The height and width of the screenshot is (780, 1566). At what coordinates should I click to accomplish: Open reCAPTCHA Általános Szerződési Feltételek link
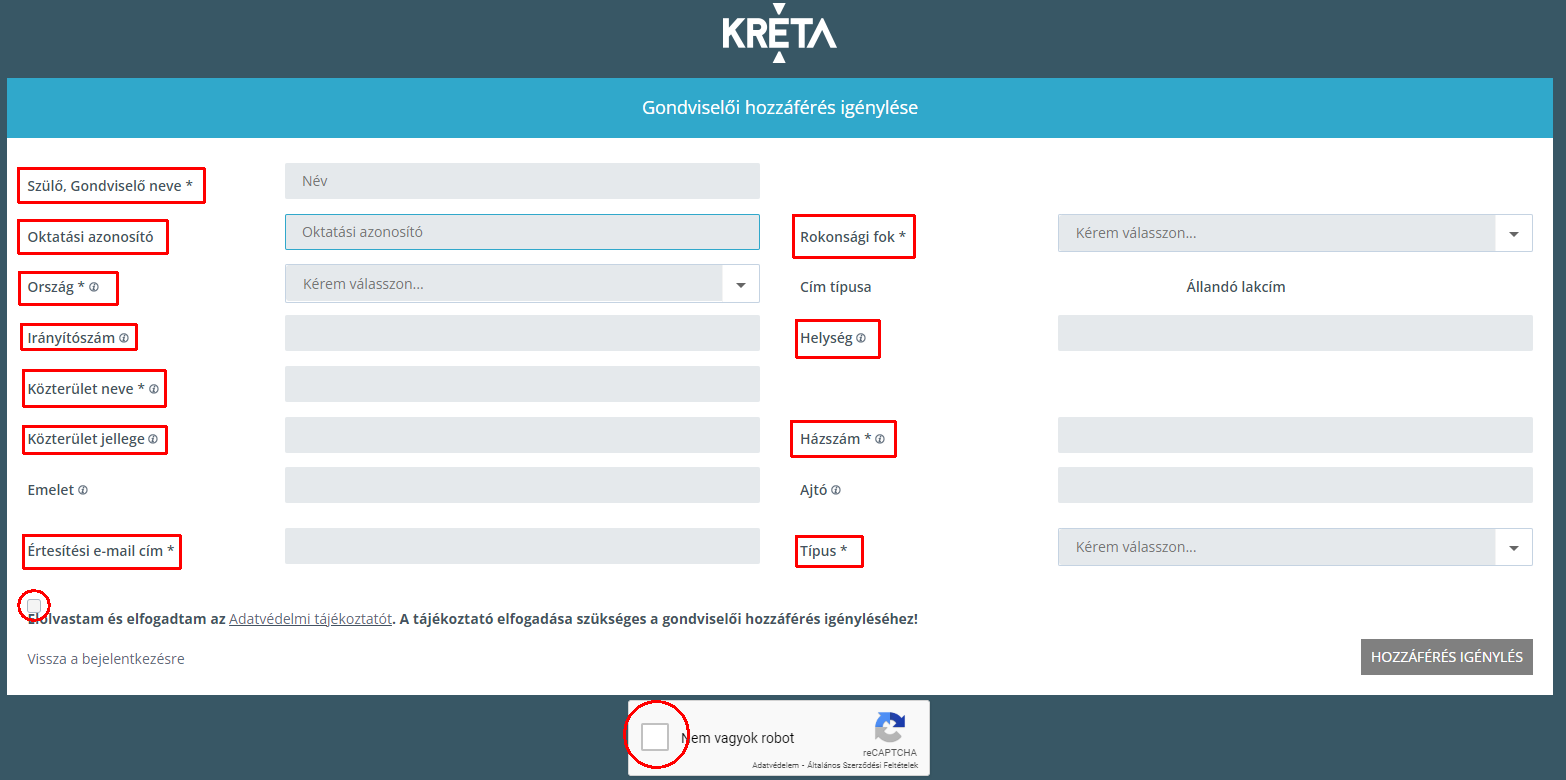861,765
